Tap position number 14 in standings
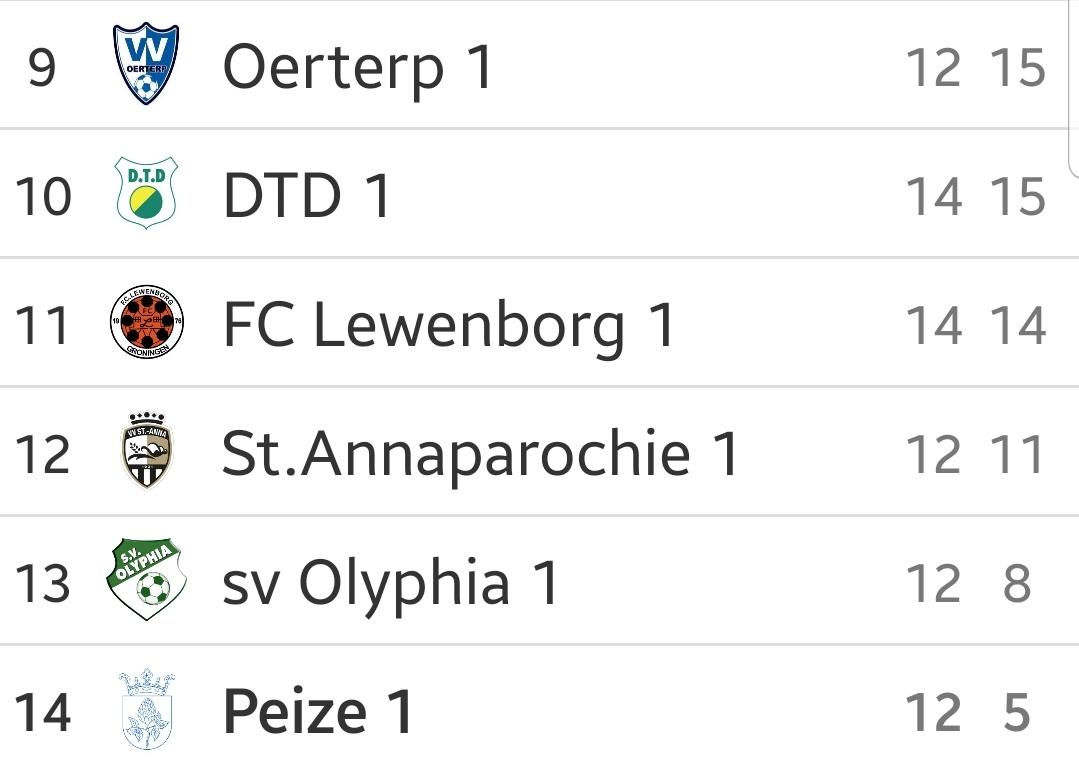 coord(43,712)
